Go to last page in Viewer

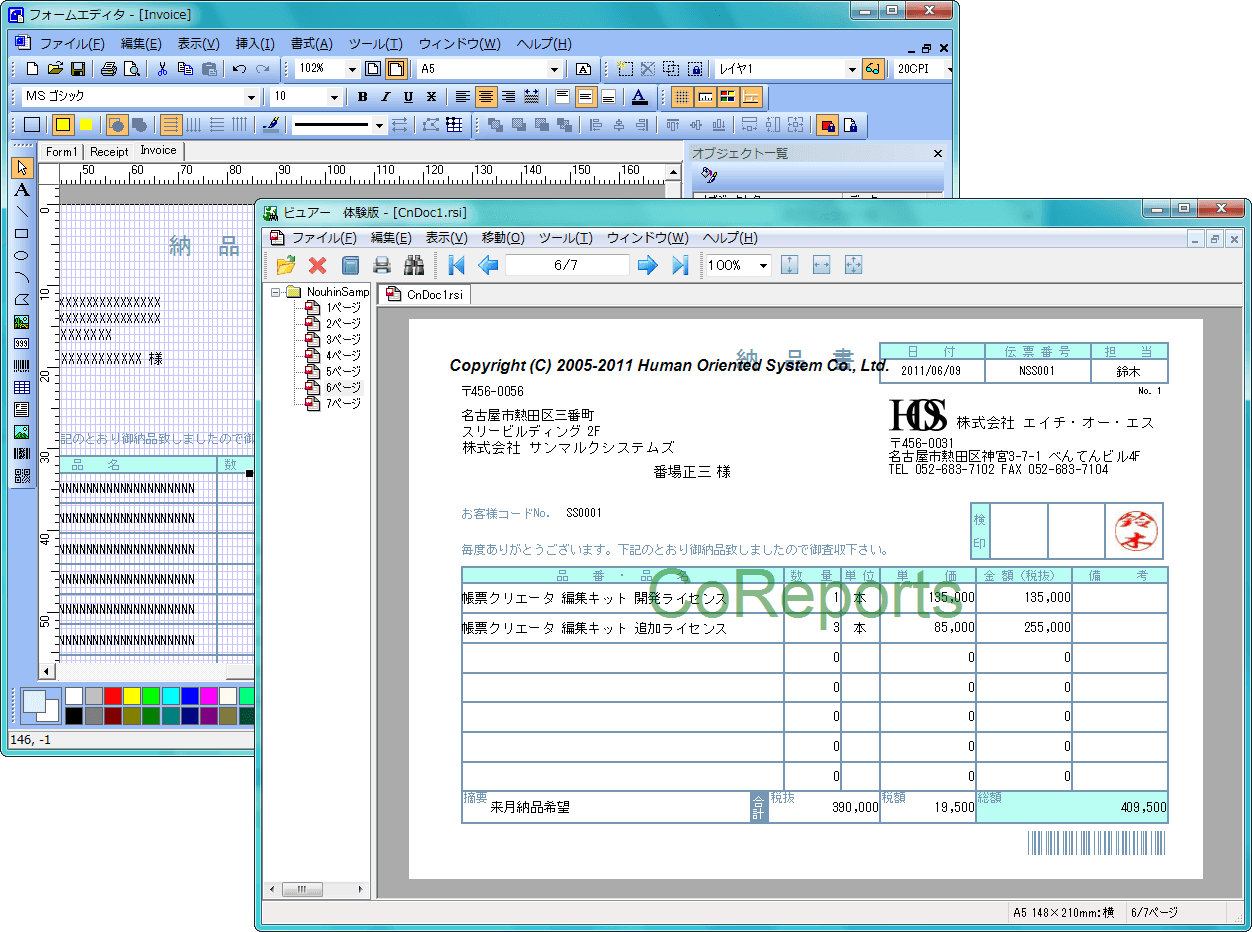click(x=680, y=265)
